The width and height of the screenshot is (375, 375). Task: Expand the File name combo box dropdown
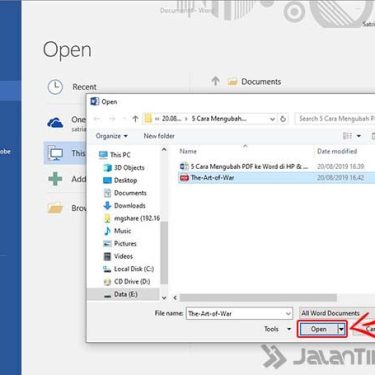click(x=288, y=314)
